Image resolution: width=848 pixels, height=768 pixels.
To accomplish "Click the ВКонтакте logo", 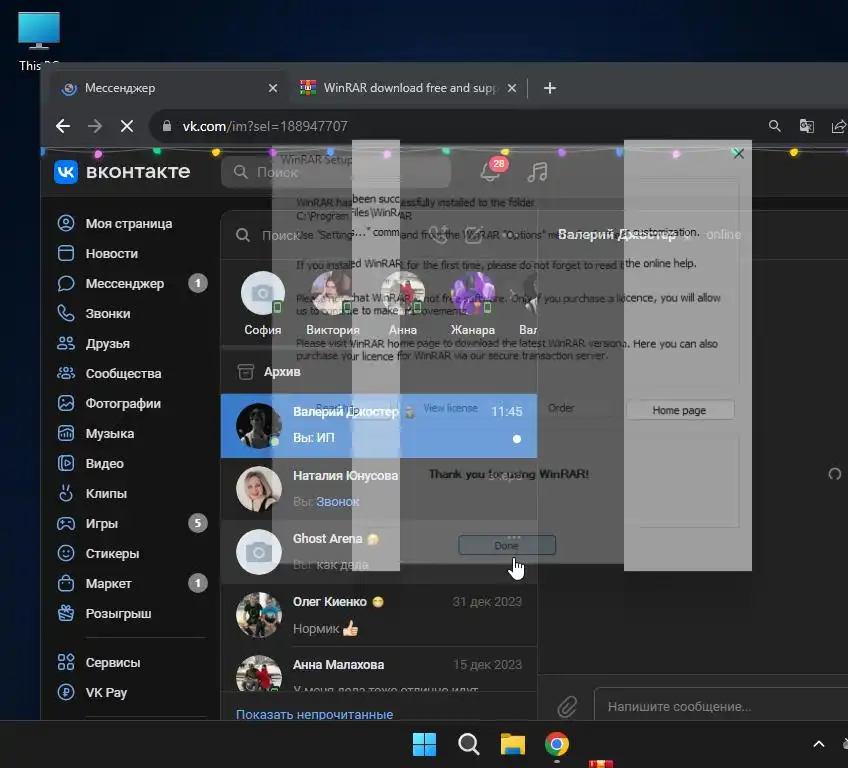I will click(122, 172).
